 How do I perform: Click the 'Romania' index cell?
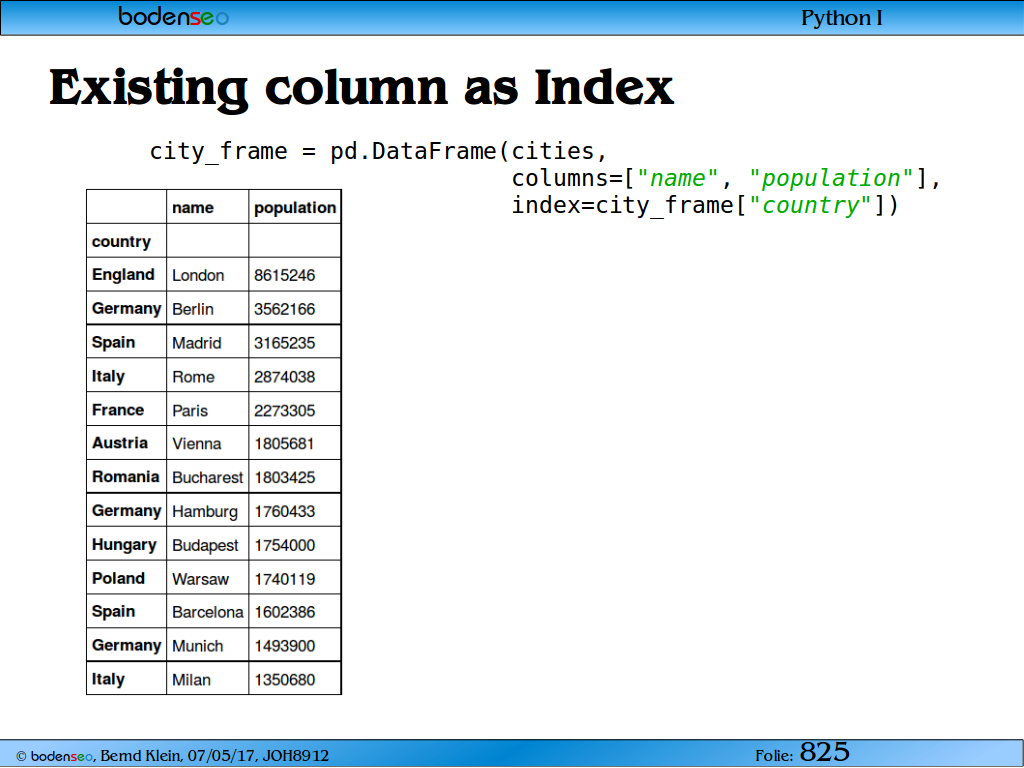[127, 477]
